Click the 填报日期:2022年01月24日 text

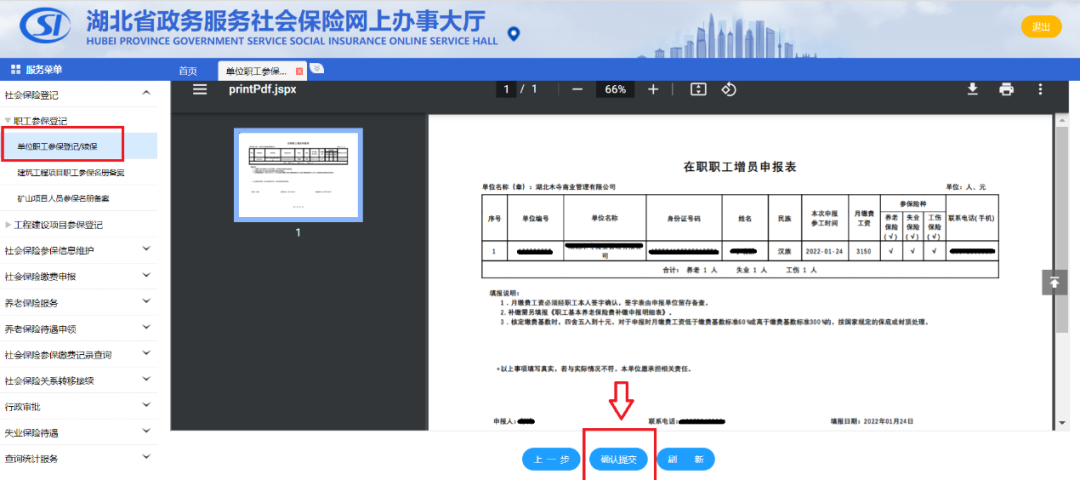(x=872, y=421)
